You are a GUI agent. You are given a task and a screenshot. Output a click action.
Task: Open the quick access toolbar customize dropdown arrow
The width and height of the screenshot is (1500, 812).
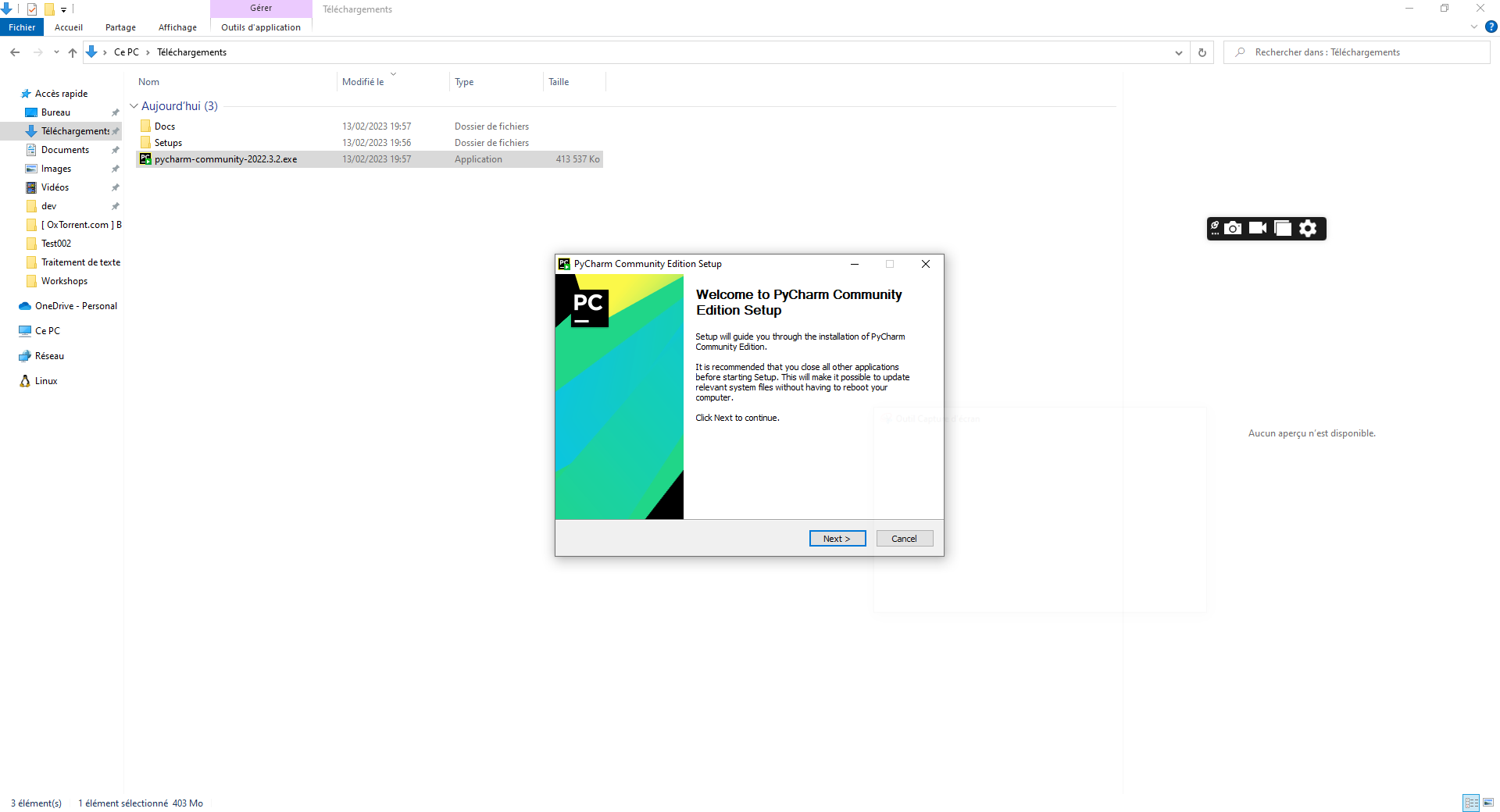[x=64, y=10]
